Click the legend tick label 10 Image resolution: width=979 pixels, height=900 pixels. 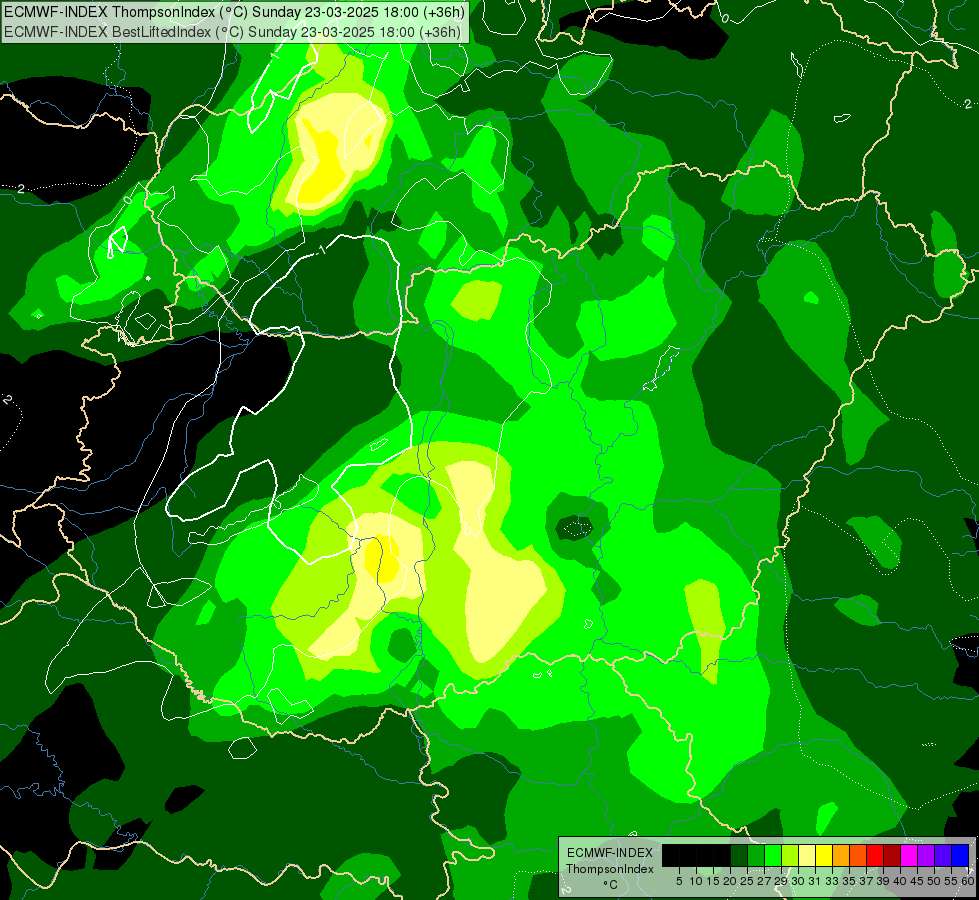pyautogui.click(x=696, y=881)
